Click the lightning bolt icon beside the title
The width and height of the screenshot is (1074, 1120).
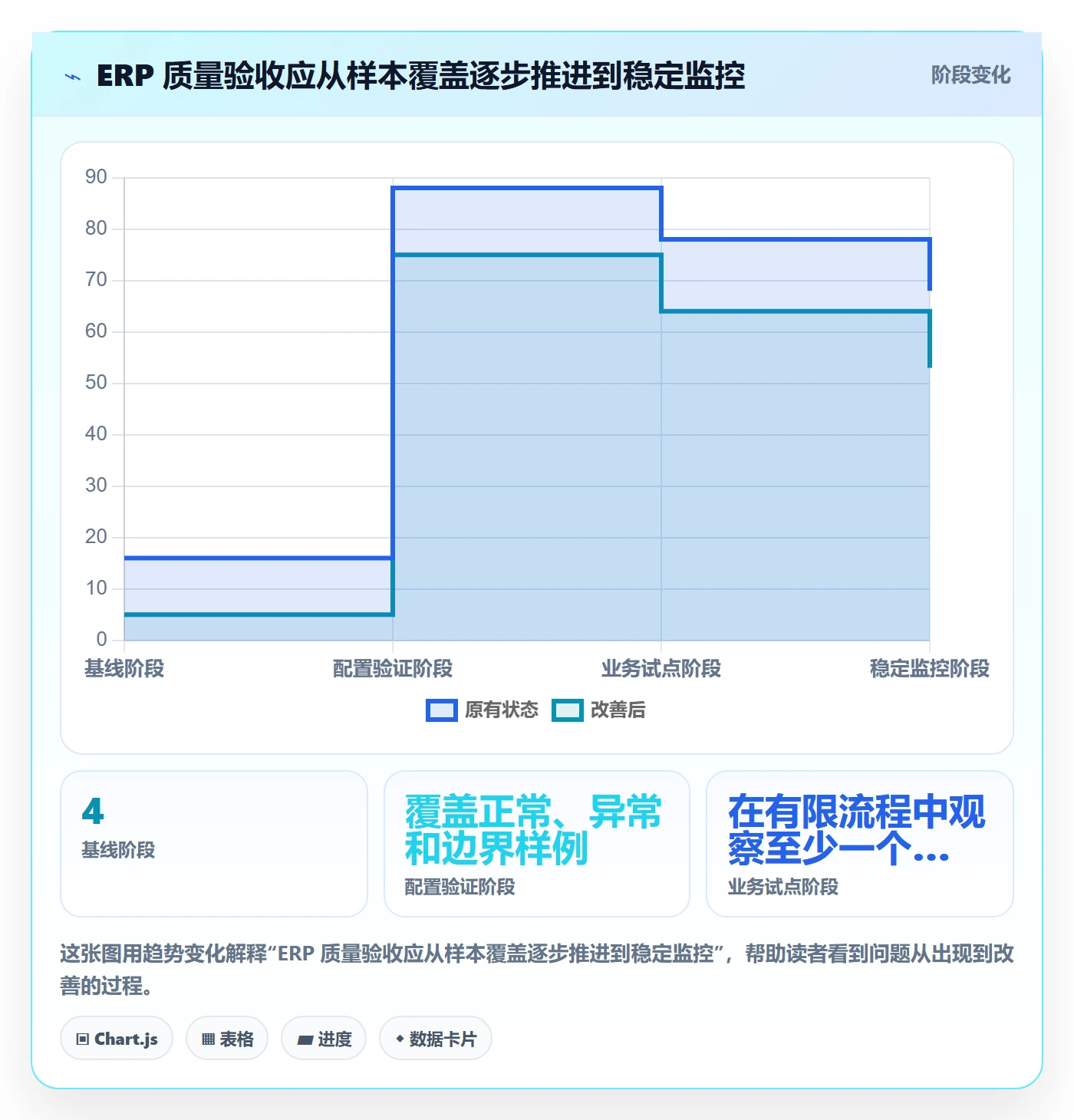[x=73, y=77]
